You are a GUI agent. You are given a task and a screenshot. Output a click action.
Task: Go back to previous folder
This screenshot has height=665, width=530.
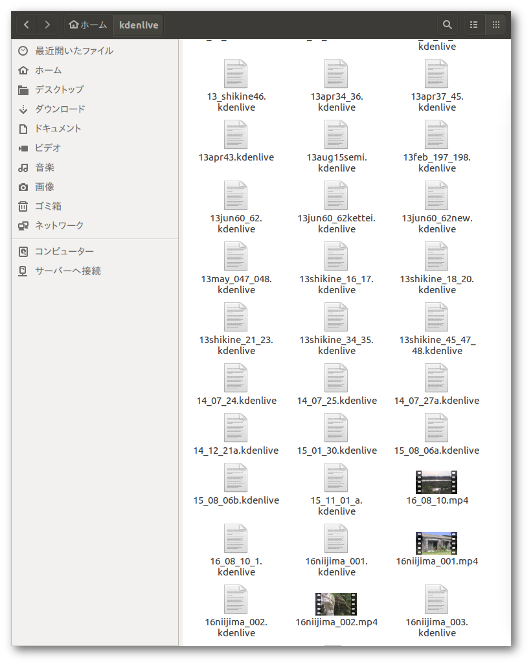(27, 25)
